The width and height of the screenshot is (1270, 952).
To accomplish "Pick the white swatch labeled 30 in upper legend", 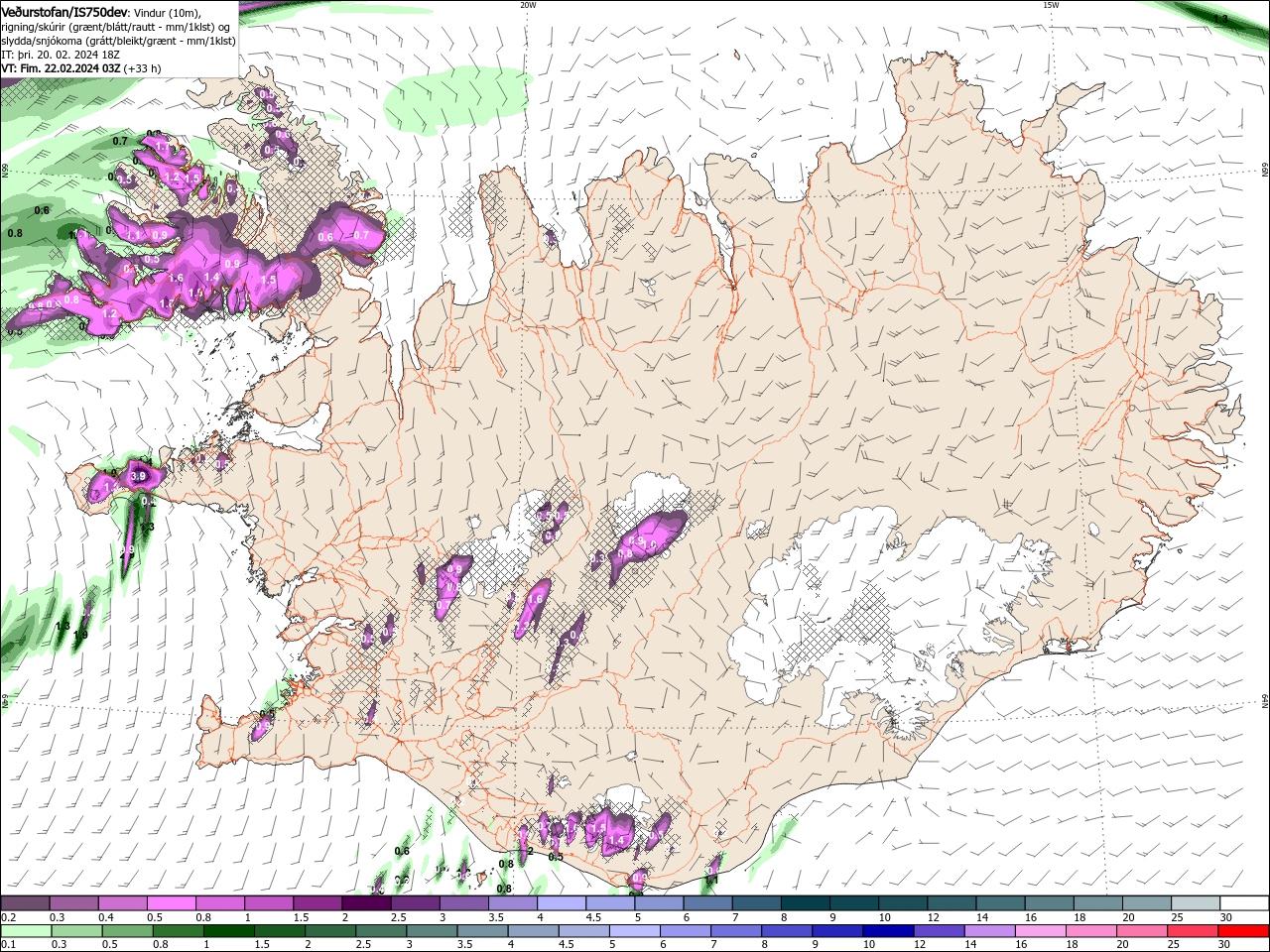I will tap(1244, 903).
